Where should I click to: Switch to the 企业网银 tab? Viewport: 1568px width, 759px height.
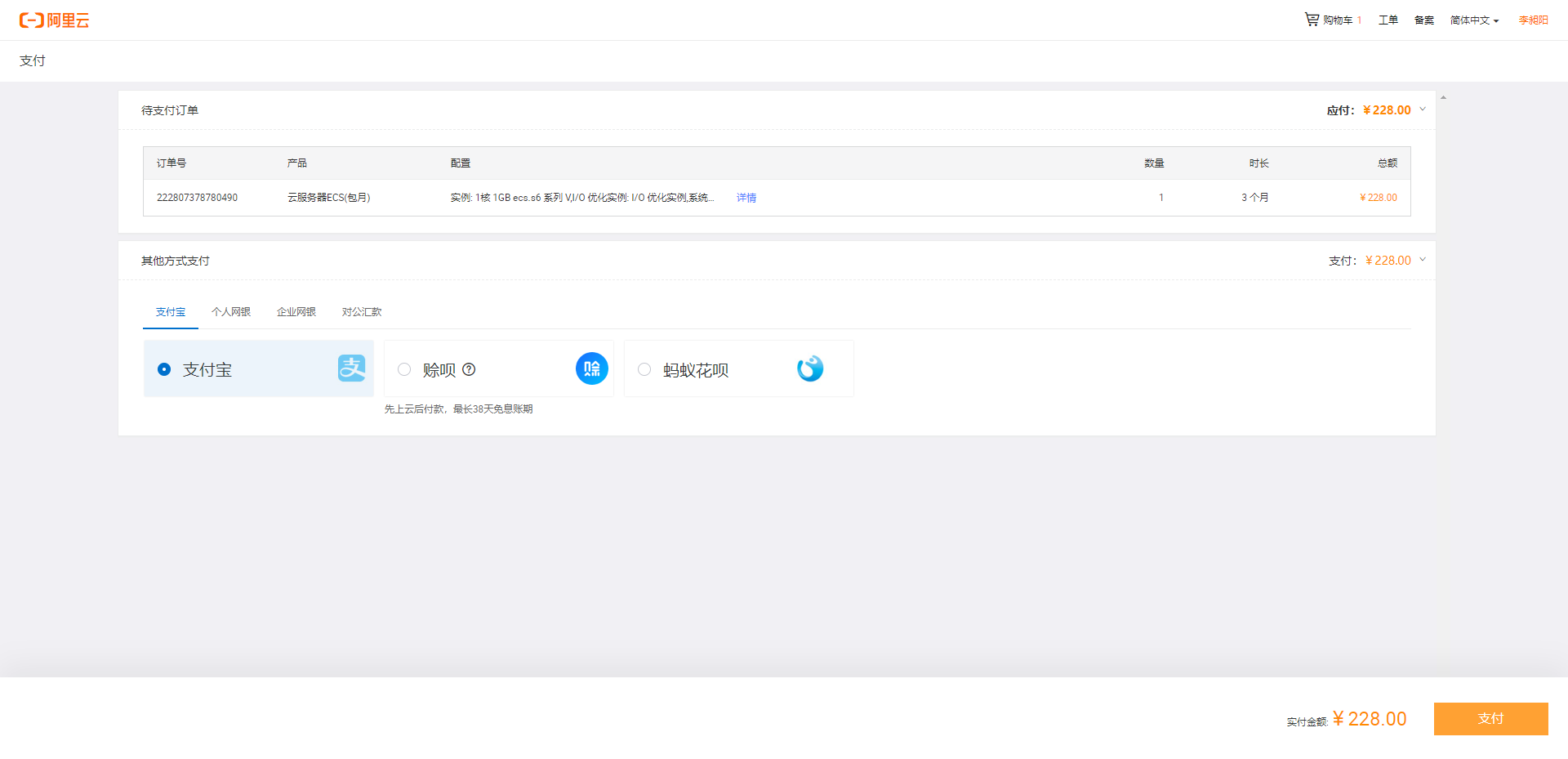[296, 312]
